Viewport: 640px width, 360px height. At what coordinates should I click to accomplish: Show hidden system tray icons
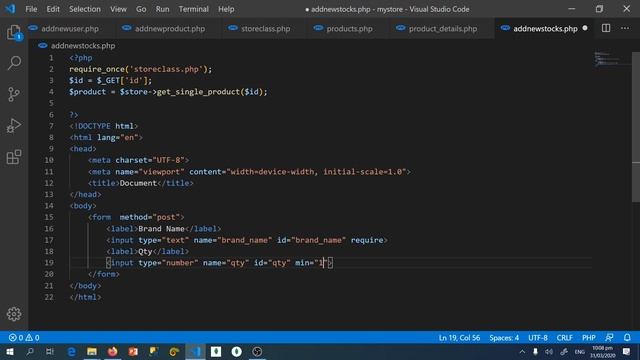(x=522, y=351)
